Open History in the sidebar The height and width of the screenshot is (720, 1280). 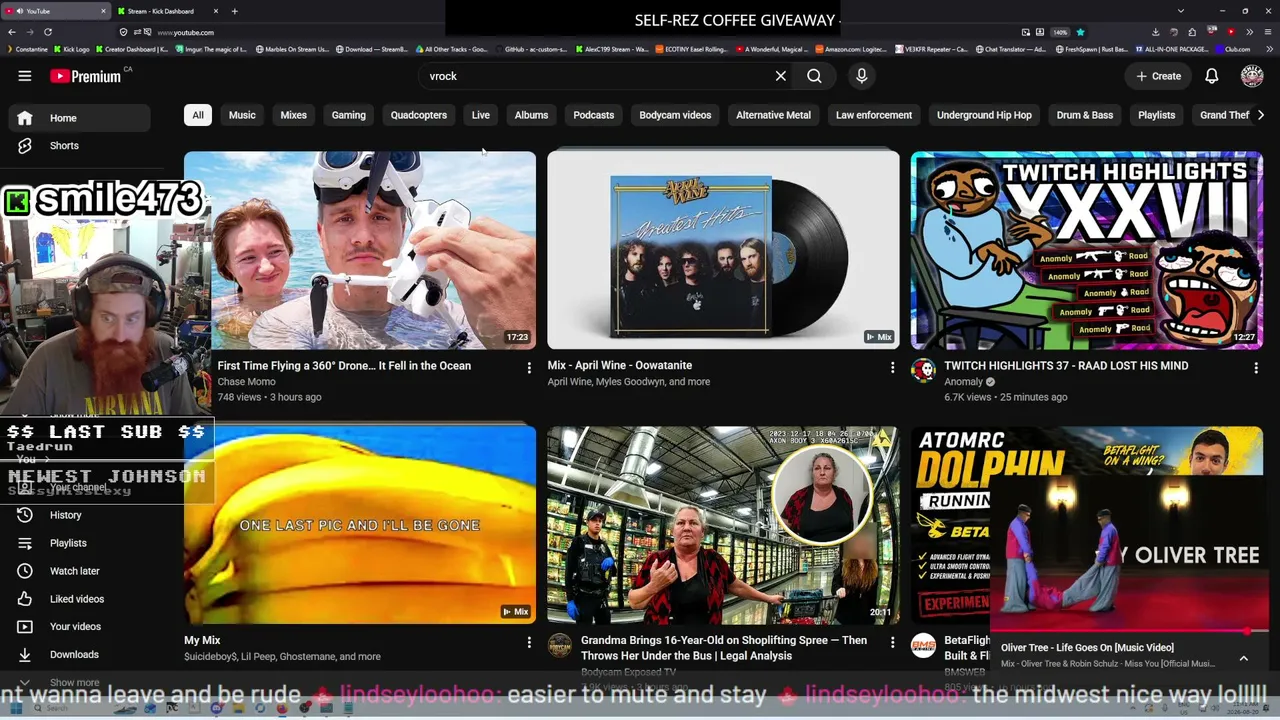[79, 515]
